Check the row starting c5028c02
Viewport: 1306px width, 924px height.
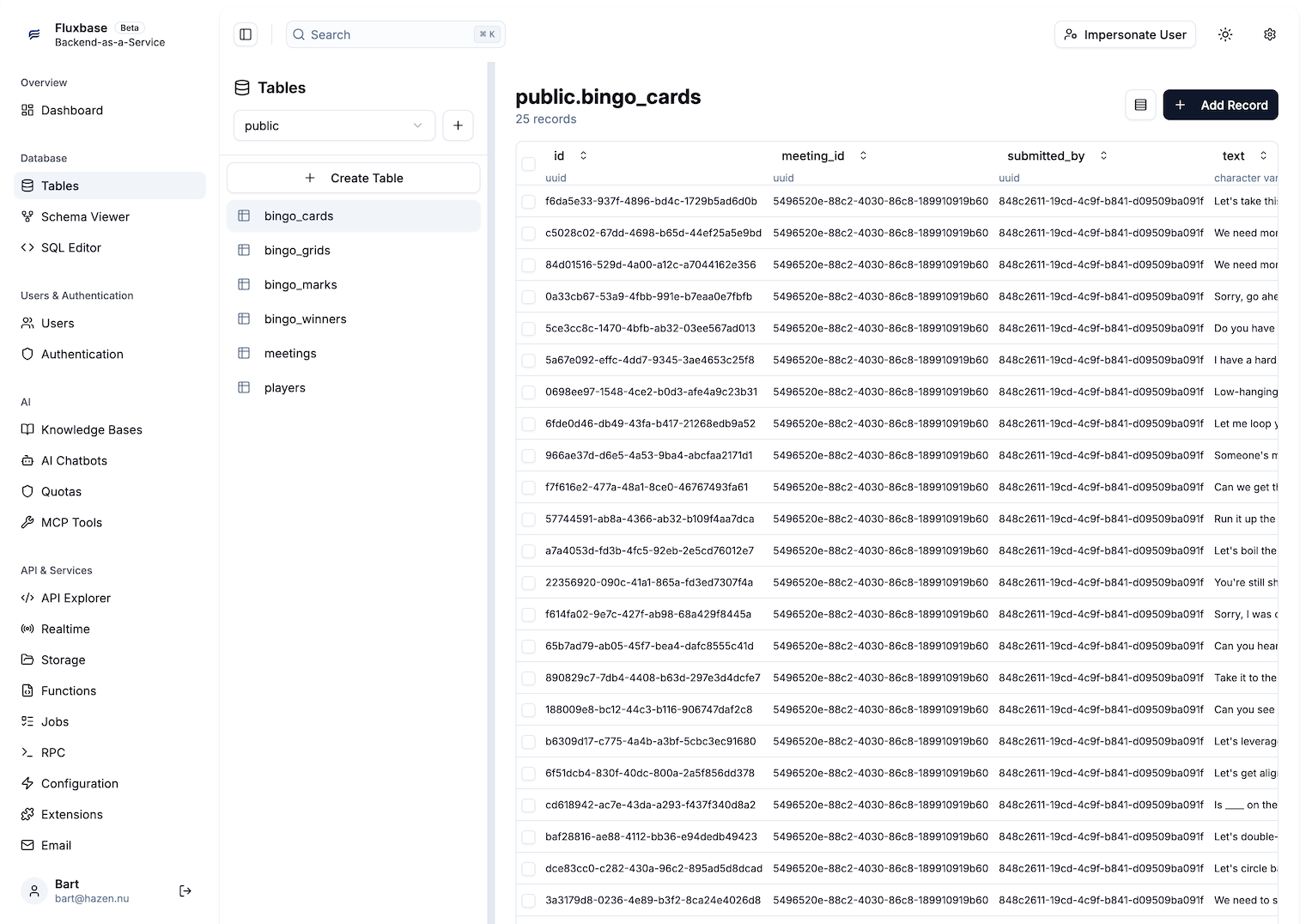[x=529, y=234]
